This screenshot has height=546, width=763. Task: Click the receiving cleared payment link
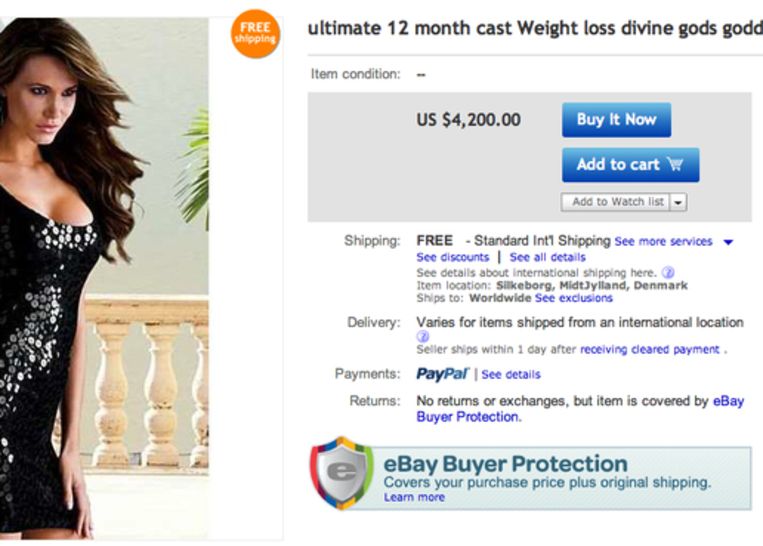point(650,350)
